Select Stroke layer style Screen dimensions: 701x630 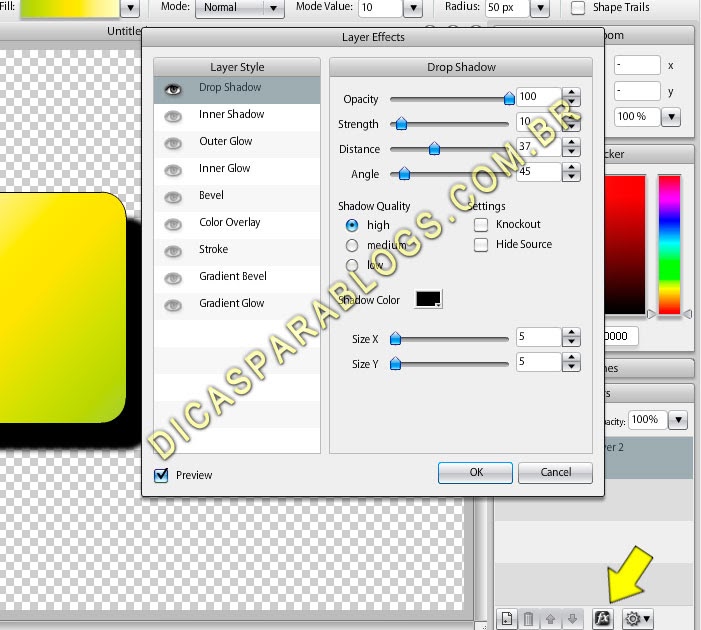pos(237,251)
